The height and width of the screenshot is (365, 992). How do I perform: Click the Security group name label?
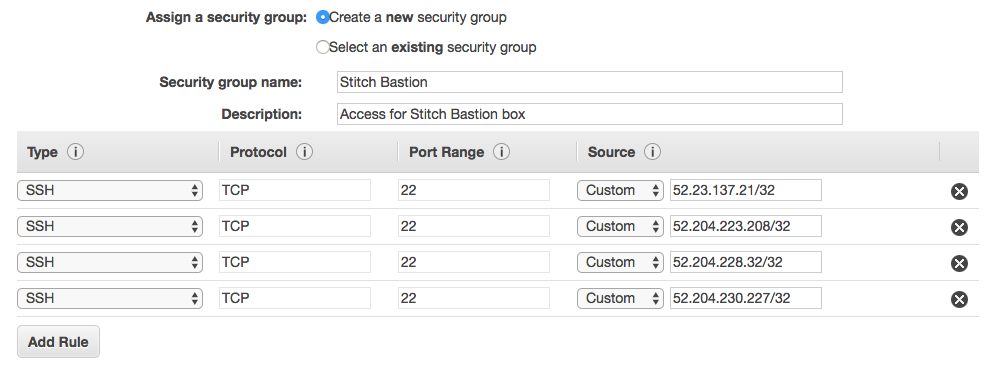click(231, 82)
